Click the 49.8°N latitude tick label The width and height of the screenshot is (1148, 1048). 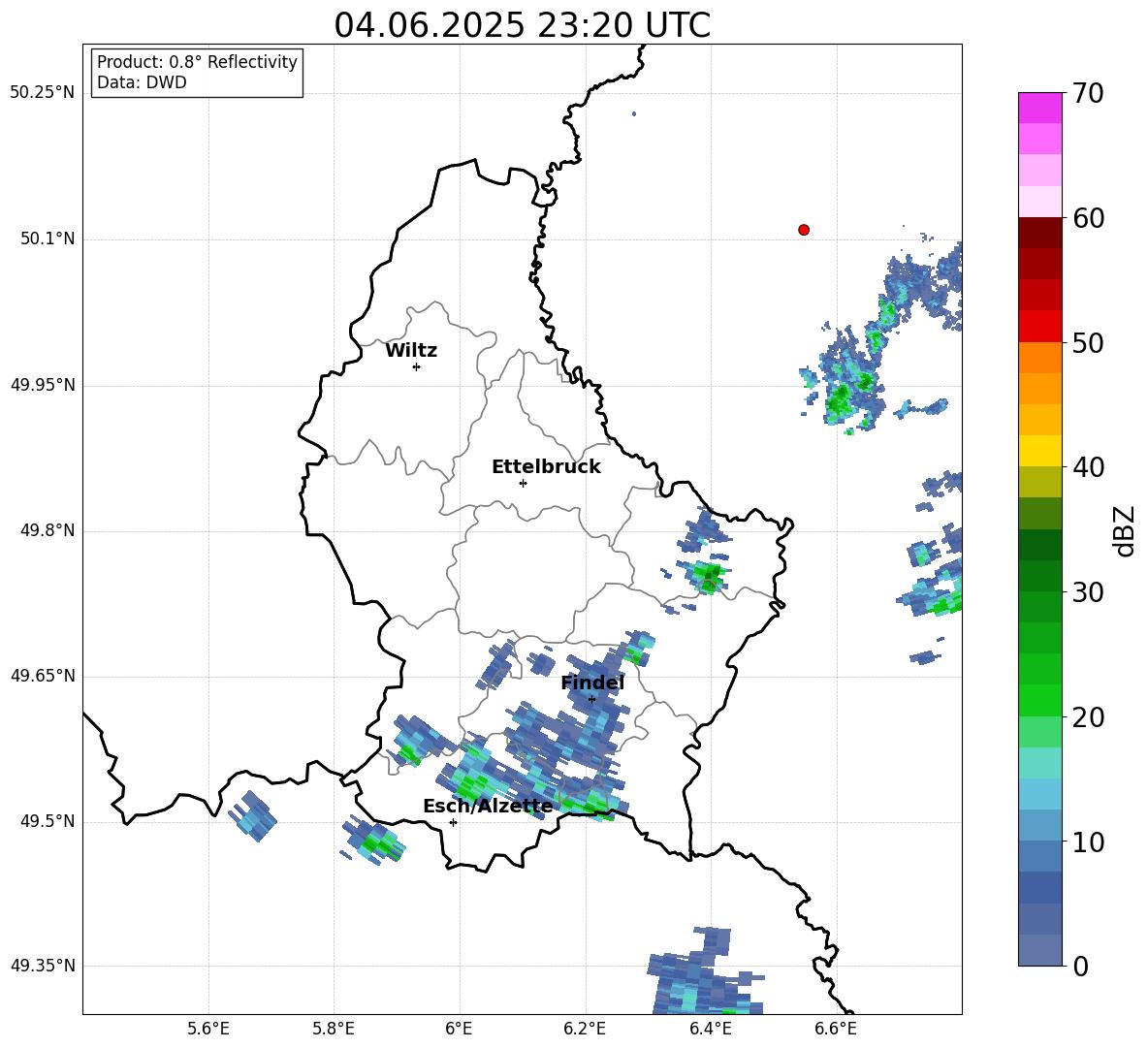click(47, 530)
